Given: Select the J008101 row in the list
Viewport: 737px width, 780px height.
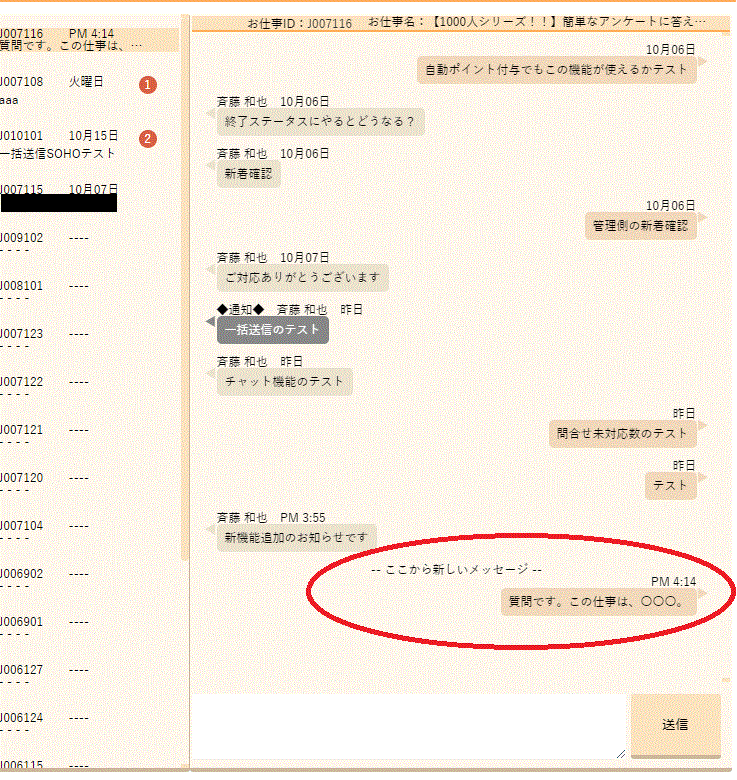Looking at the screenshot, I should 90,292.
